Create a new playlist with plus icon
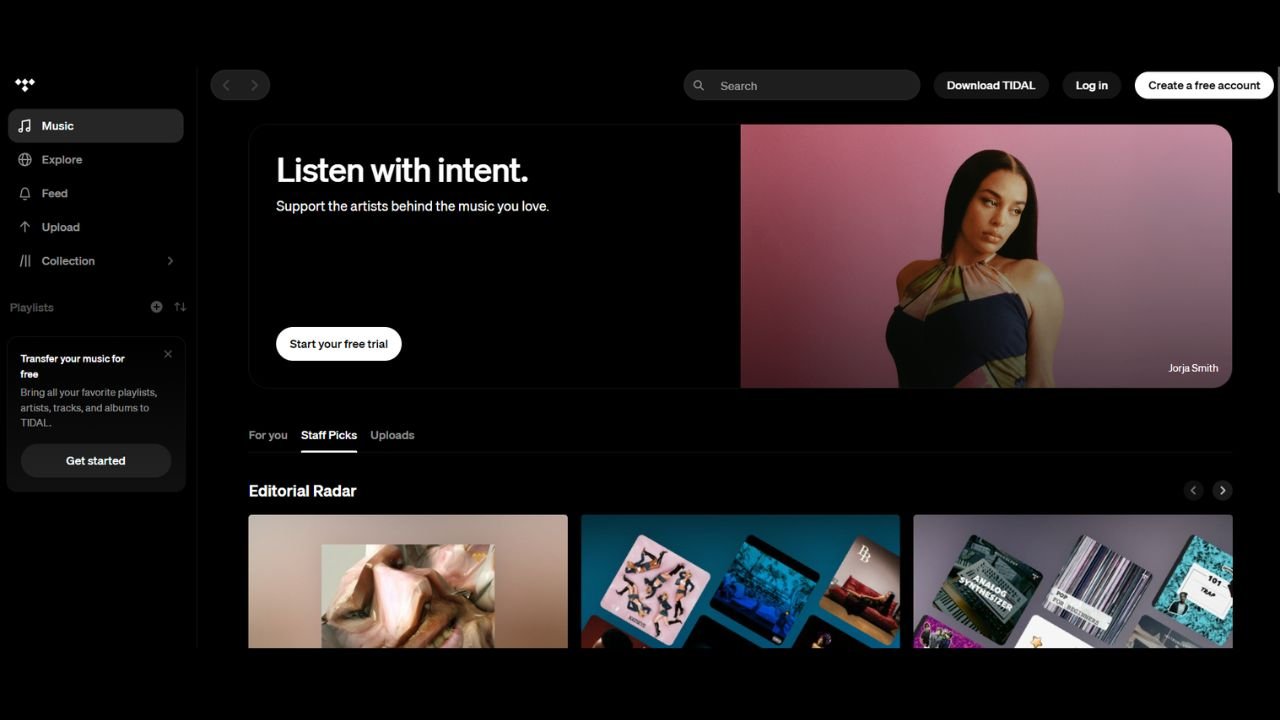1280x720 pixels. click(156, 307)
